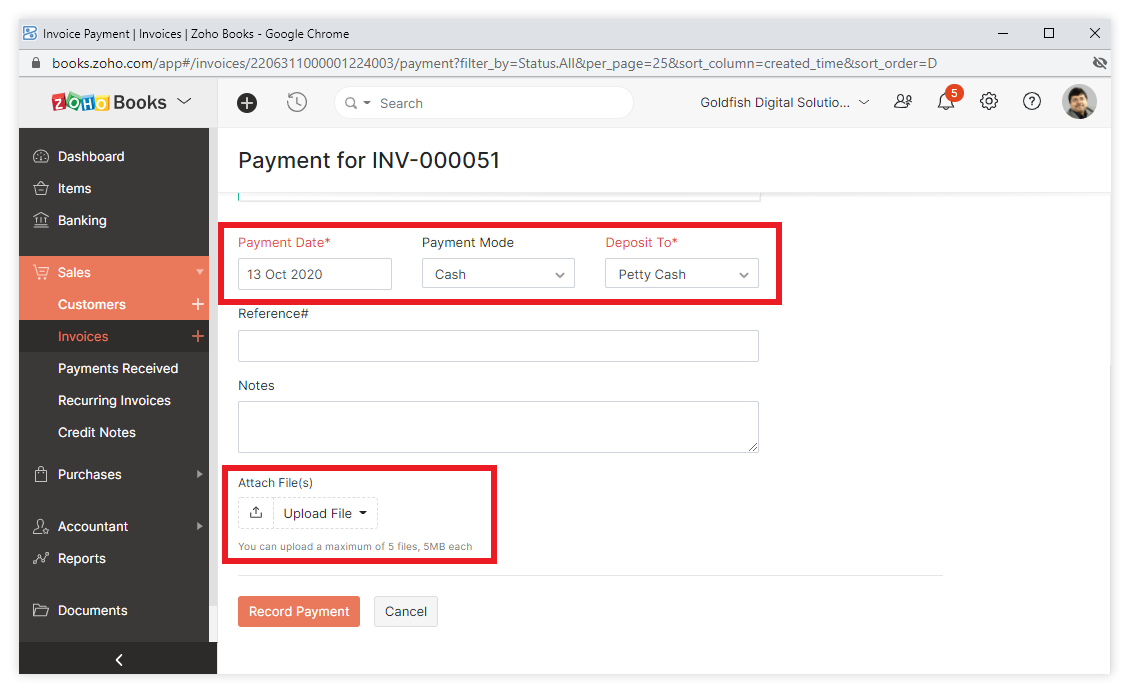Collapse the sidebar with bottom chevron

pos(118,659)
